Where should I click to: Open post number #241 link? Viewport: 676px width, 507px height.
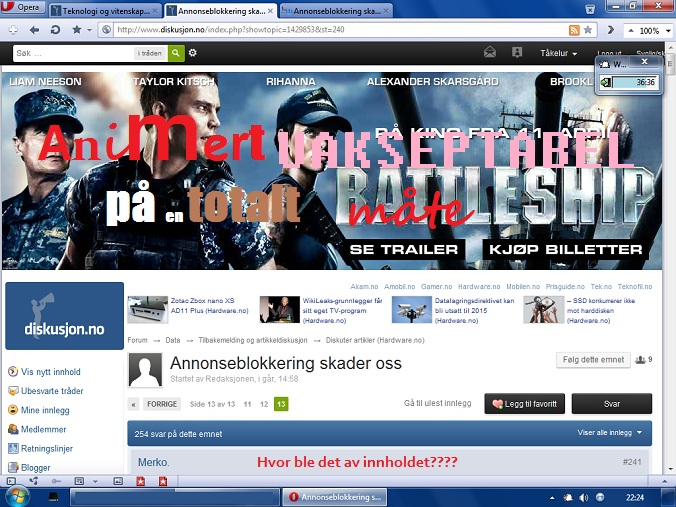pyautogui.click(x=632, y=462)
